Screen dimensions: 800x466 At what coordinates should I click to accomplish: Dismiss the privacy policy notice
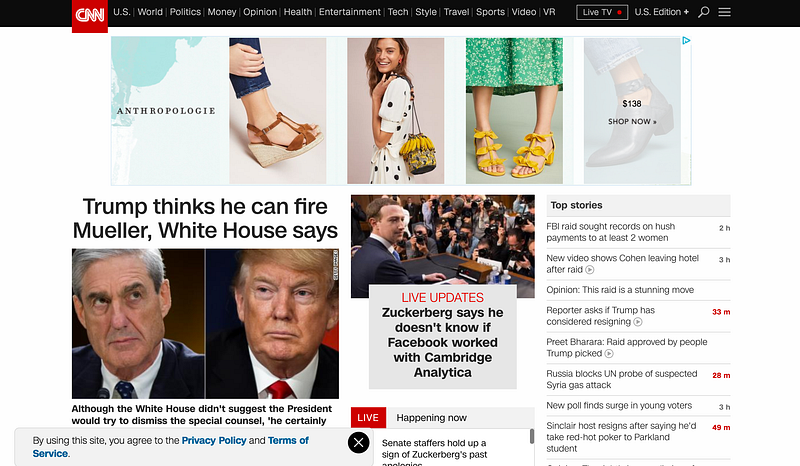tap(359, 443)
